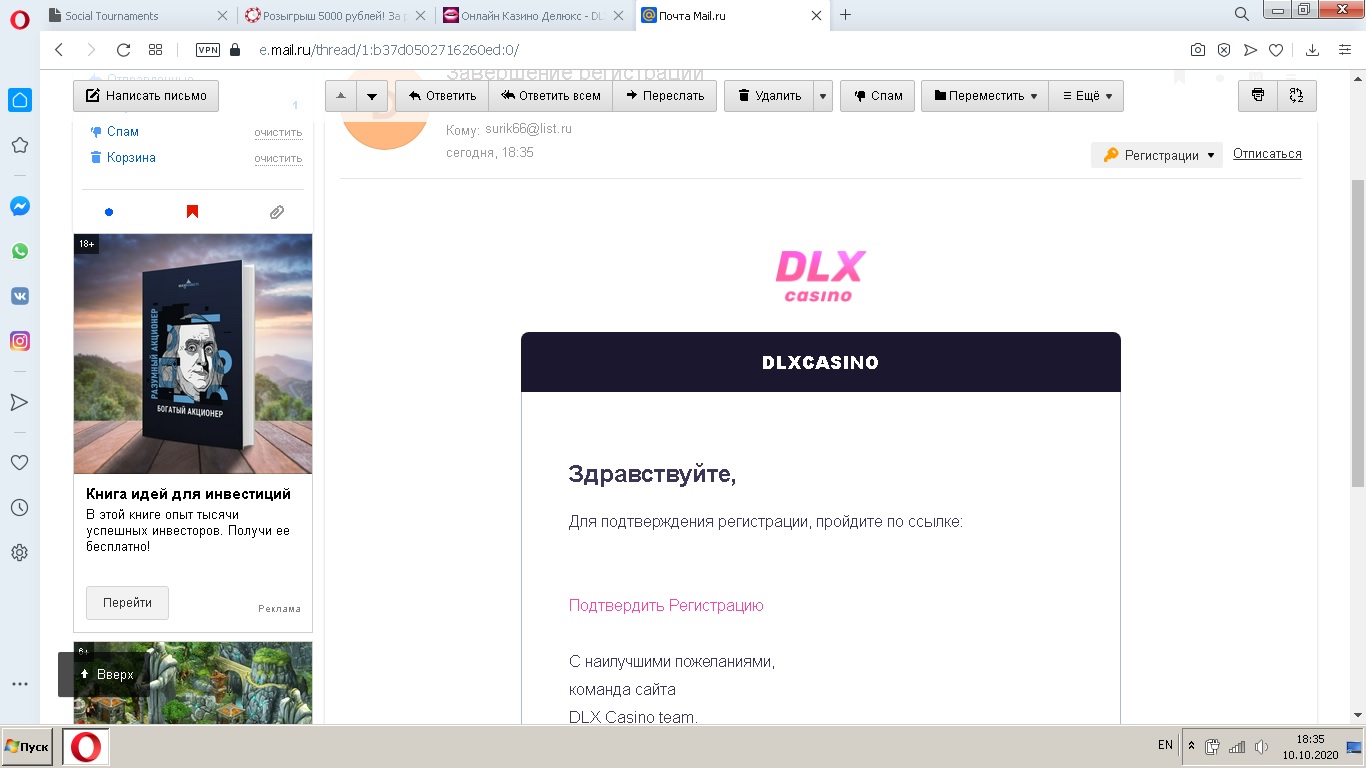Screen dimensions: 1366x768
Task: Delete the email with Удалить
Action: pyautogui.click(x=769, y=96)
